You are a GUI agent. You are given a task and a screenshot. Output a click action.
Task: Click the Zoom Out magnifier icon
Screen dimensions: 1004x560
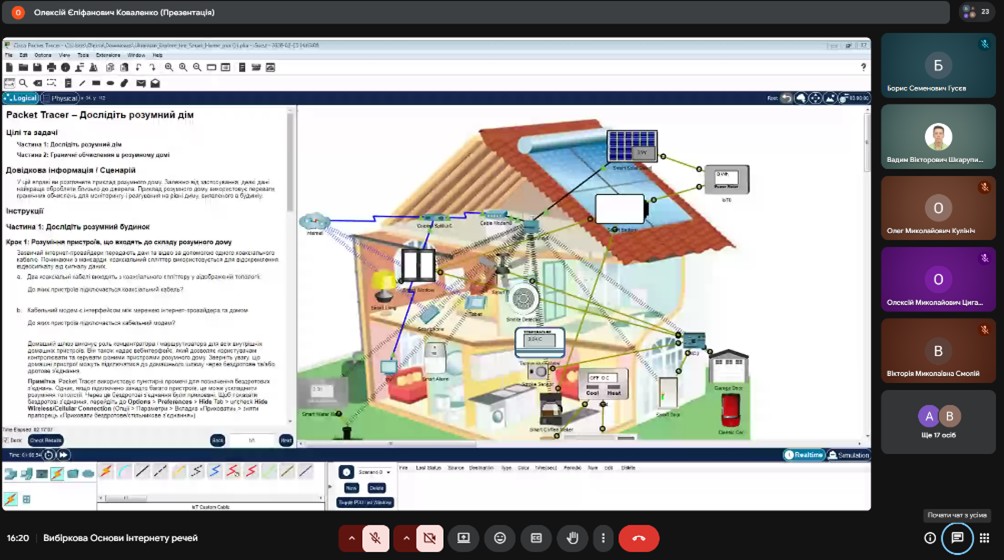pos(197,67)
